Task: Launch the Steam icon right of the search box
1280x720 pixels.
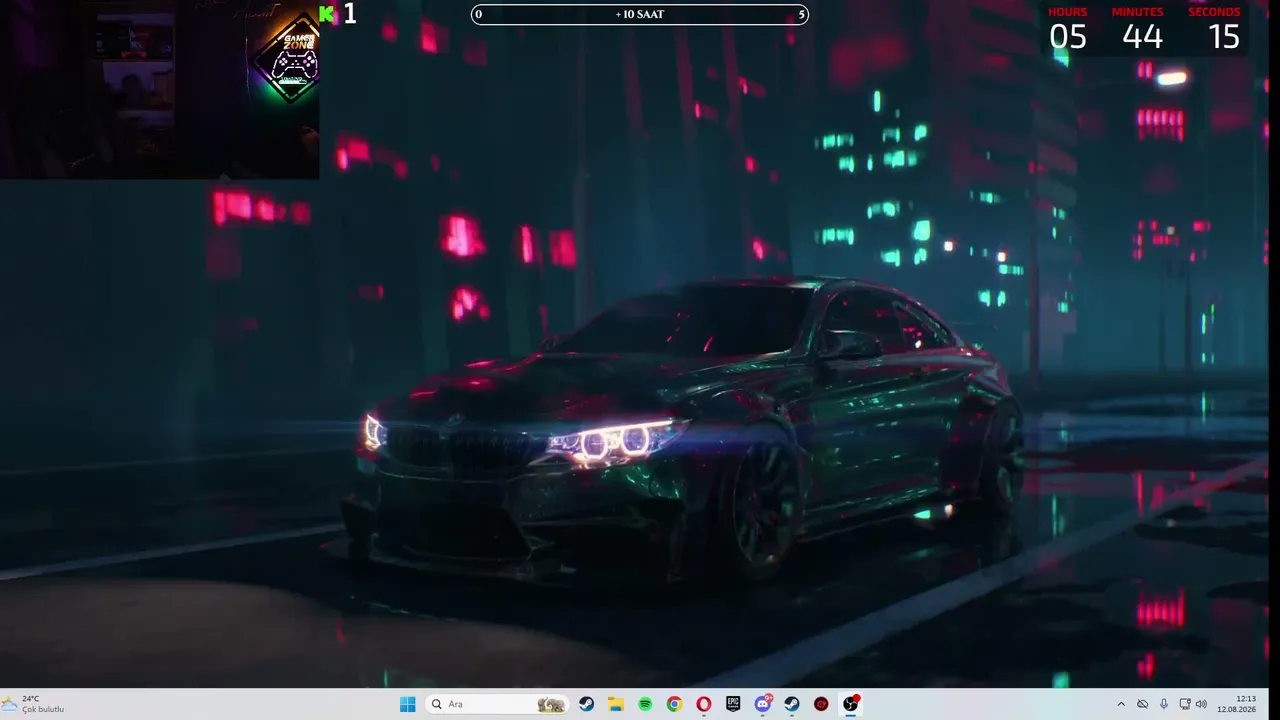Action: click(x=587, y=704)
